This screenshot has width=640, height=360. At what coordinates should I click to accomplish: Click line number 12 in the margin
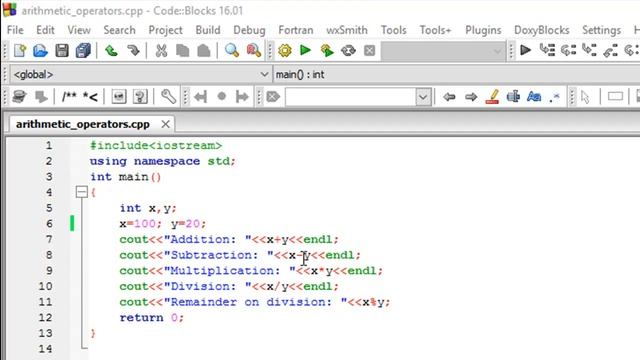pyautogui.click(x=45, y=318)
